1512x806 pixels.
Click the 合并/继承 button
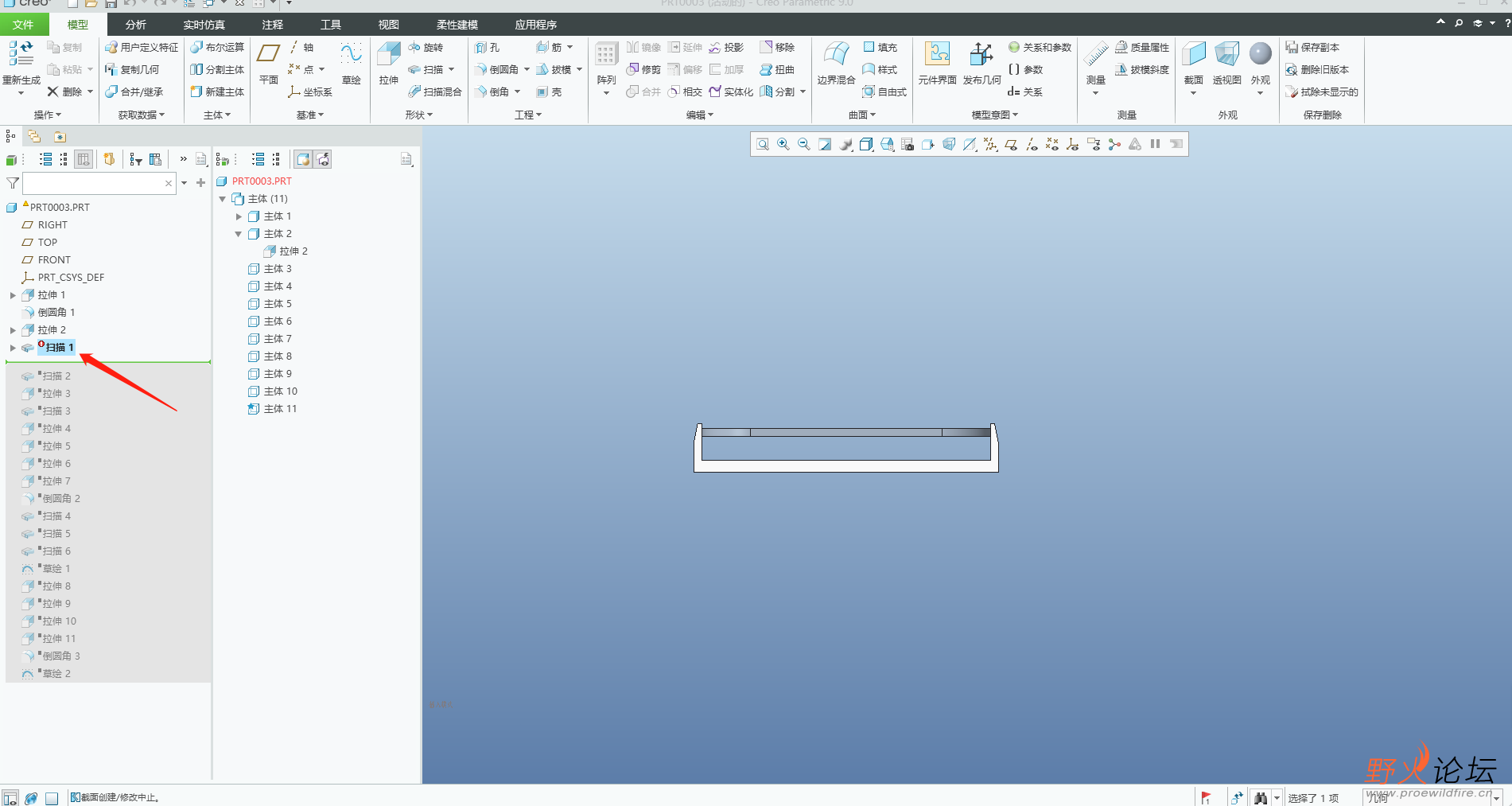coord(134,92)
